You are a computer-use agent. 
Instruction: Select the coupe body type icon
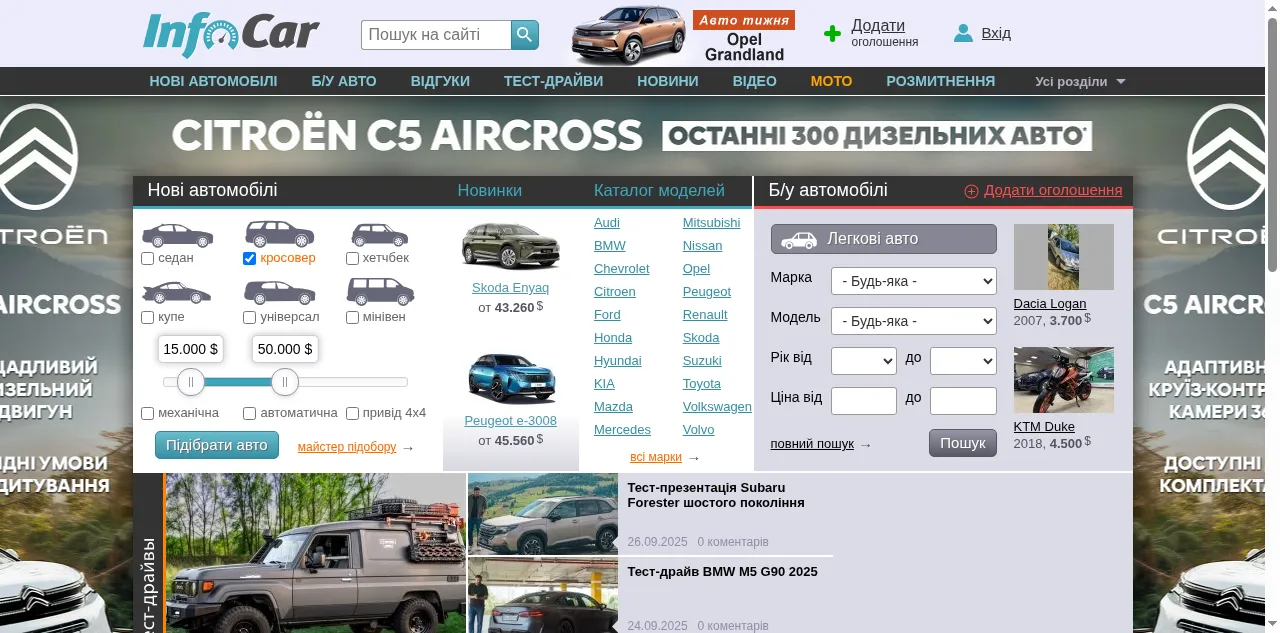[x=177, y=293]
